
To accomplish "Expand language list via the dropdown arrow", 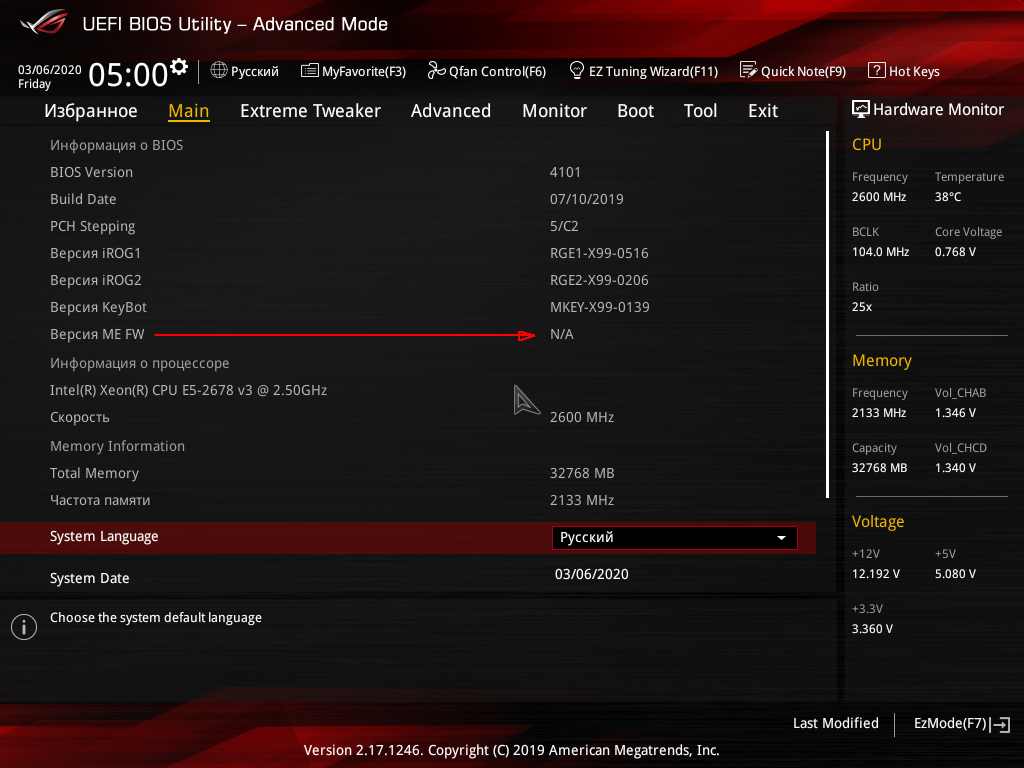I will pos(781,538).
